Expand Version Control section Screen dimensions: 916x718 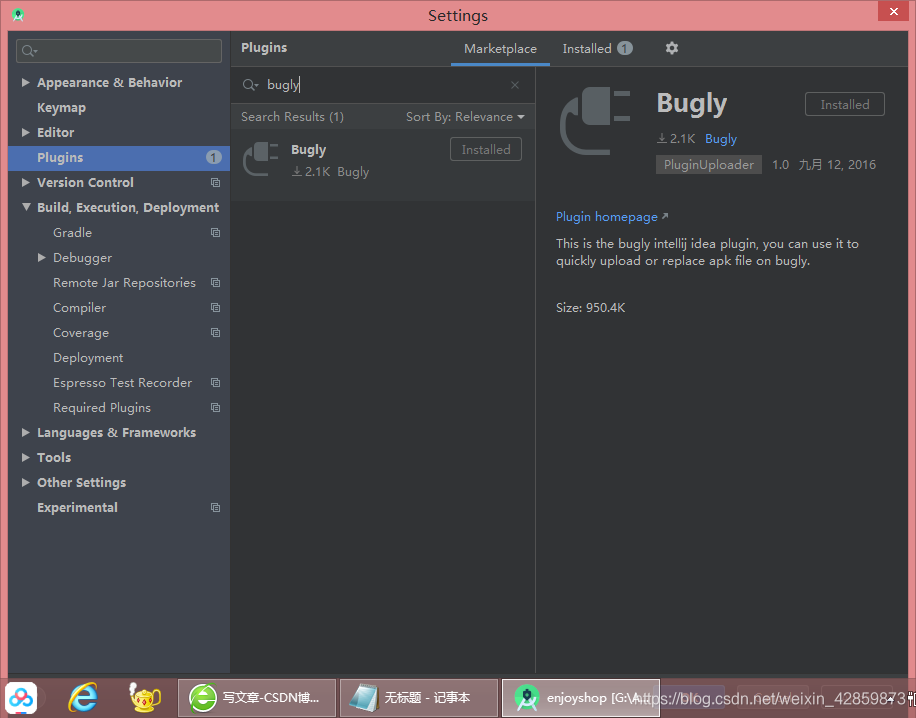26,182
